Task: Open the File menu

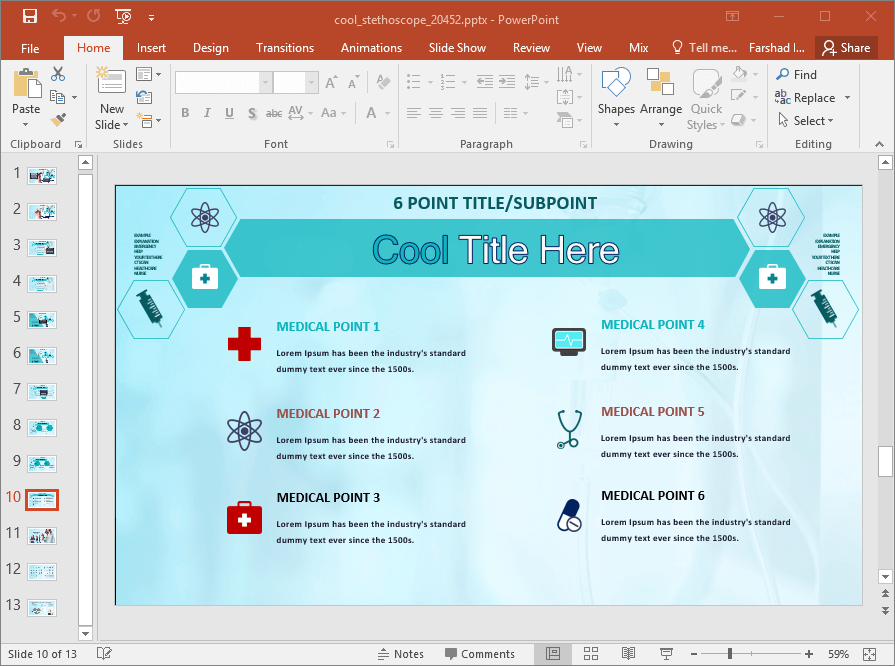Action: pos(30,48)
